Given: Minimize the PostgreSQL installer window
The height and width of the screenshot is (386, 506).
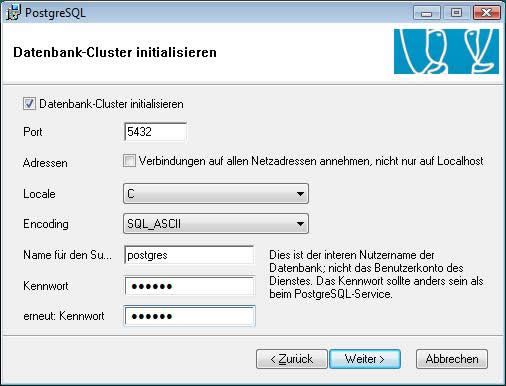Looking at the screenshot, I should click(426, 13).
